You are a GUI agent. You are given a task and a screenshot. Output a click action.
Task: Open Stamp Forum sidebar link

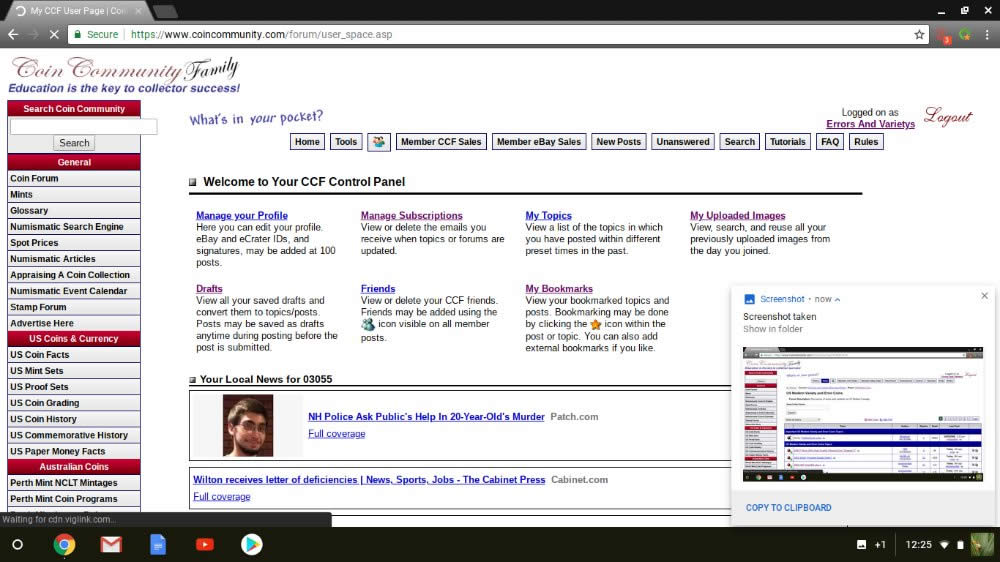(x=74, y=307)
